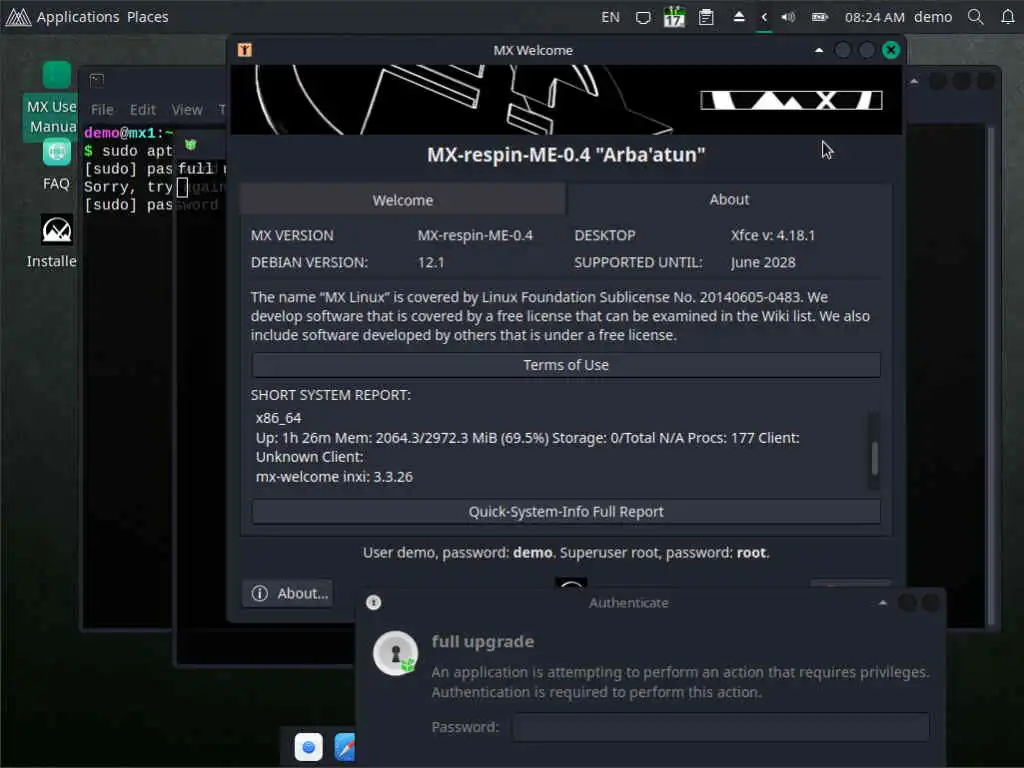Open the Places menu in top panel
The width and height of the screenshot is (1024, 768).
148,17
